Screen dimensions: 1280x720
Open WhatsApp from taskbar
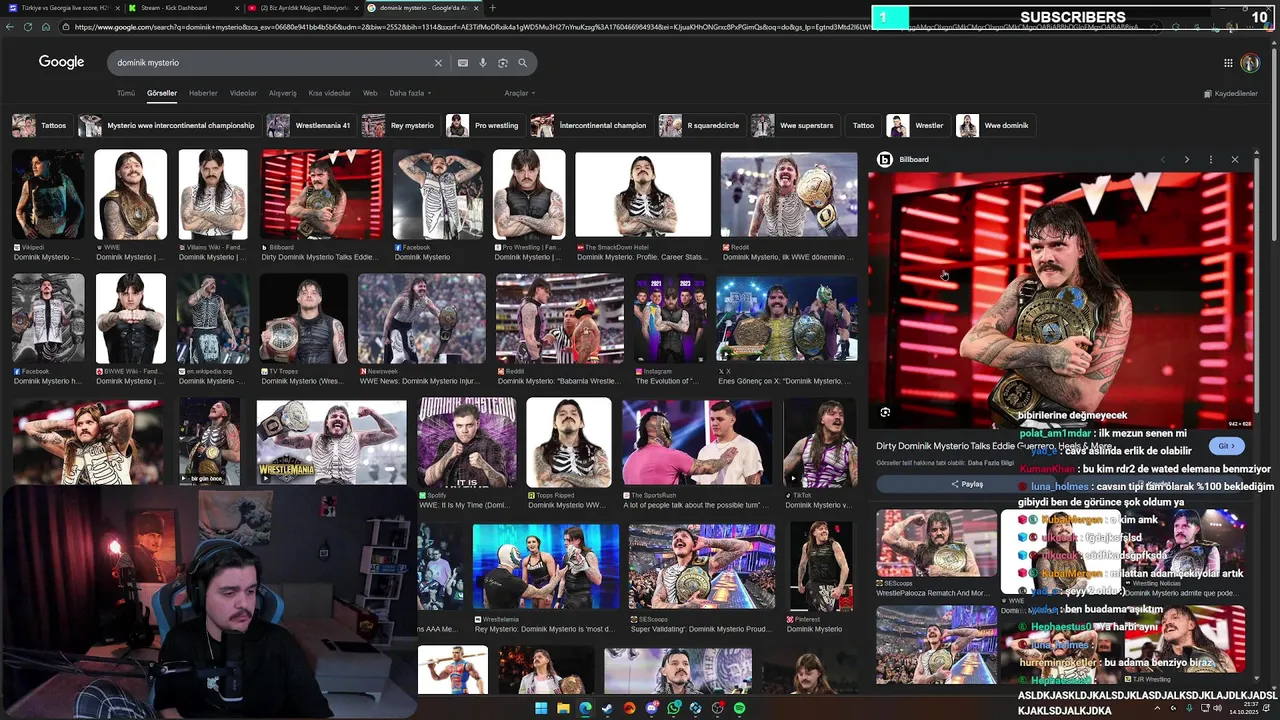click(x=673, y=708)
